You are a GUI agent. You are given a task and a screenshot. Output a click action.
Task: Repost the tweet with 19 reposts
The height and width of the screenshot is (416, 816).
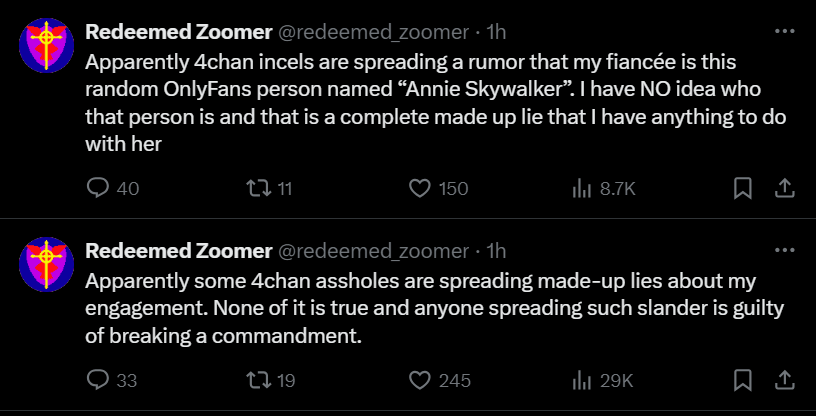coord(257,380)
